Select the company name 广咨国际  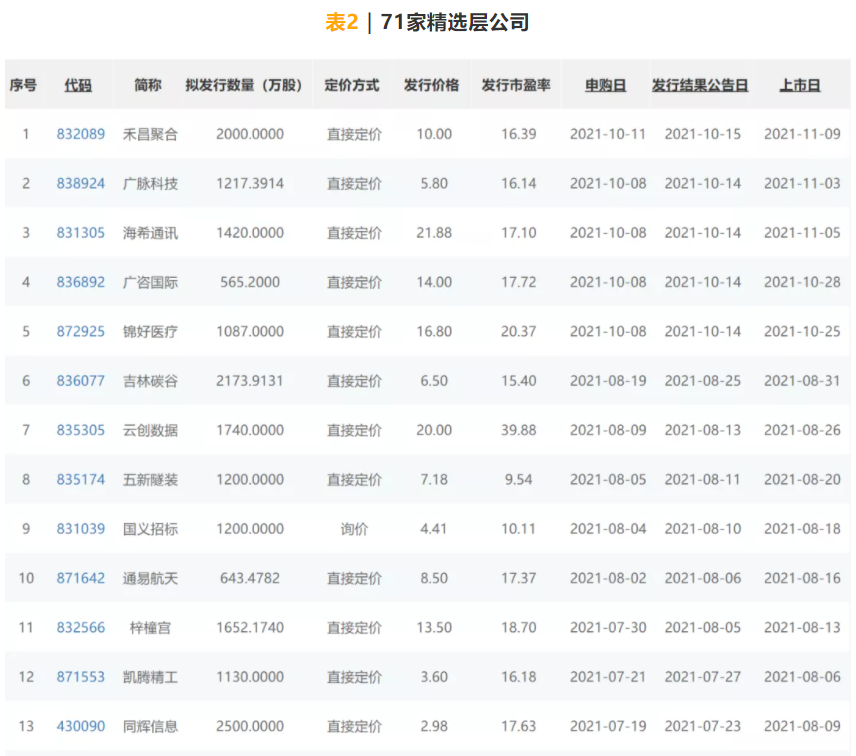pyautogui.click(x=150, y=282)
